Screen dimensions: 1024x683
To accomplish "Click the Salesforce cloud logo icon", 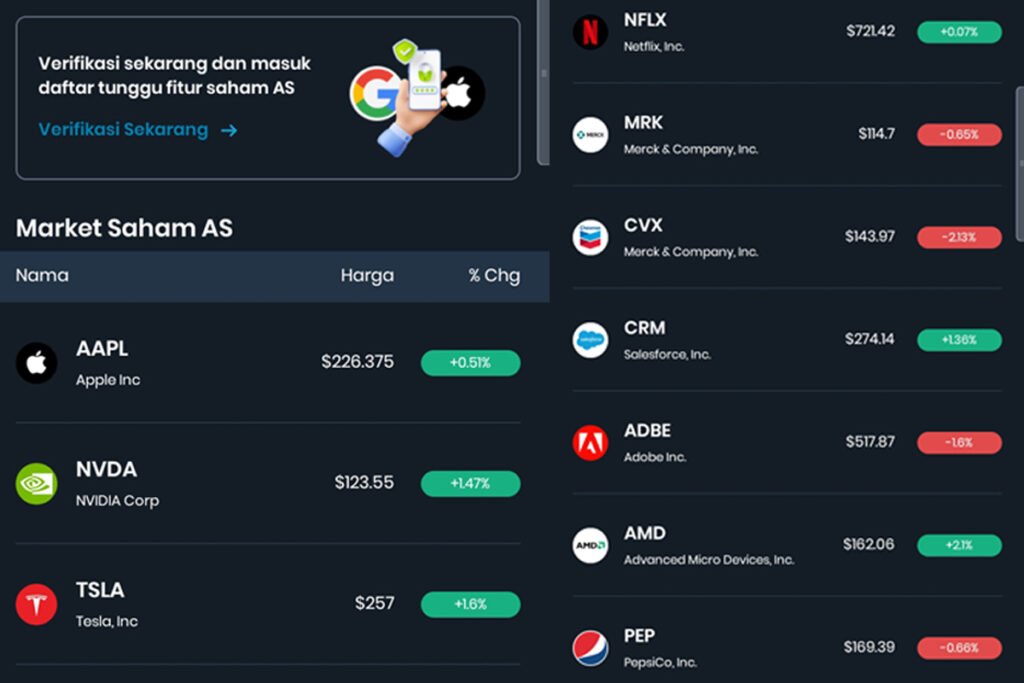I will click(x=590, y=340).
